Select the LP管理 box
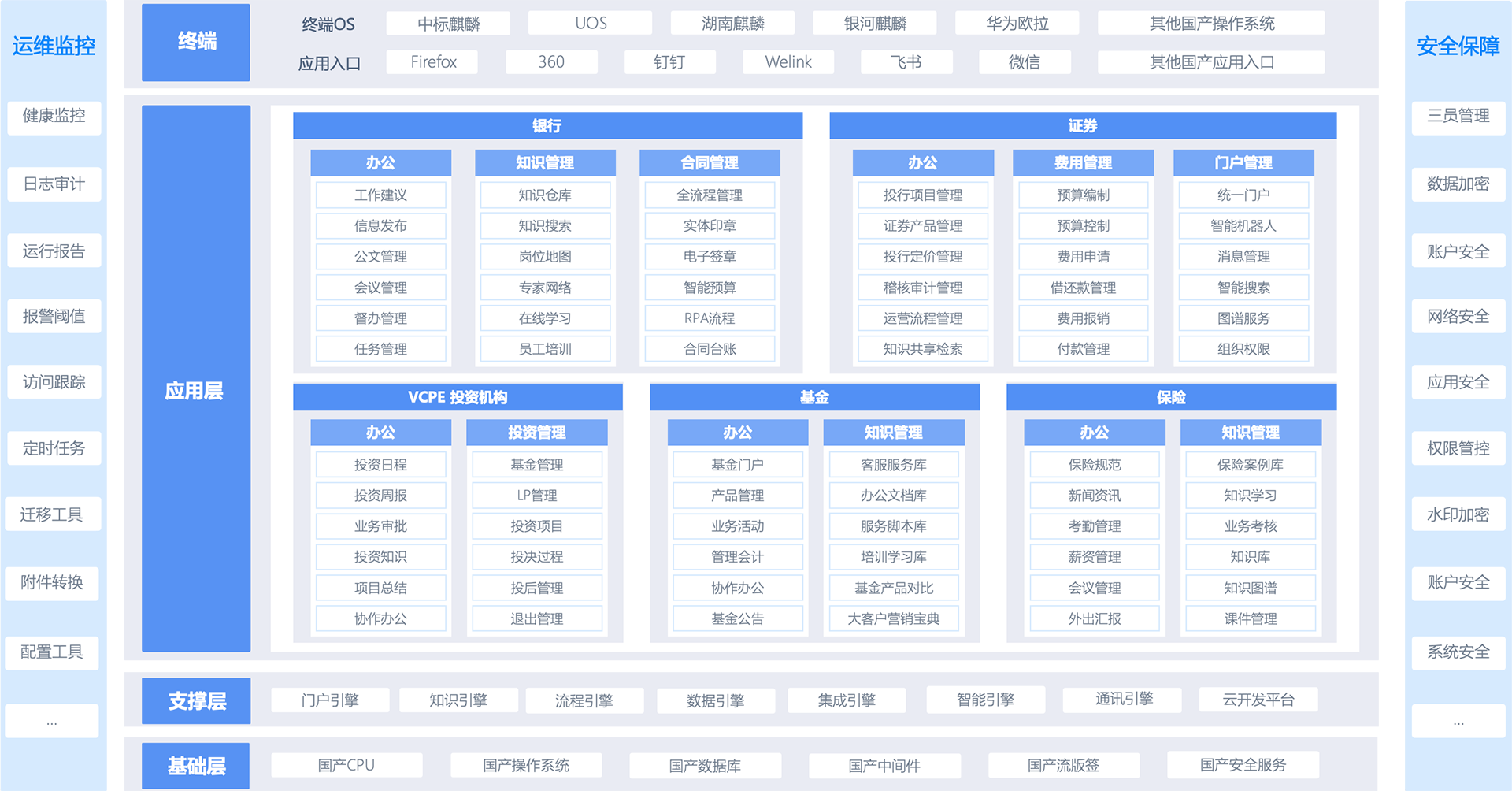The height and width of the screenshot is (791, 1512). click(x=536, y=496)
